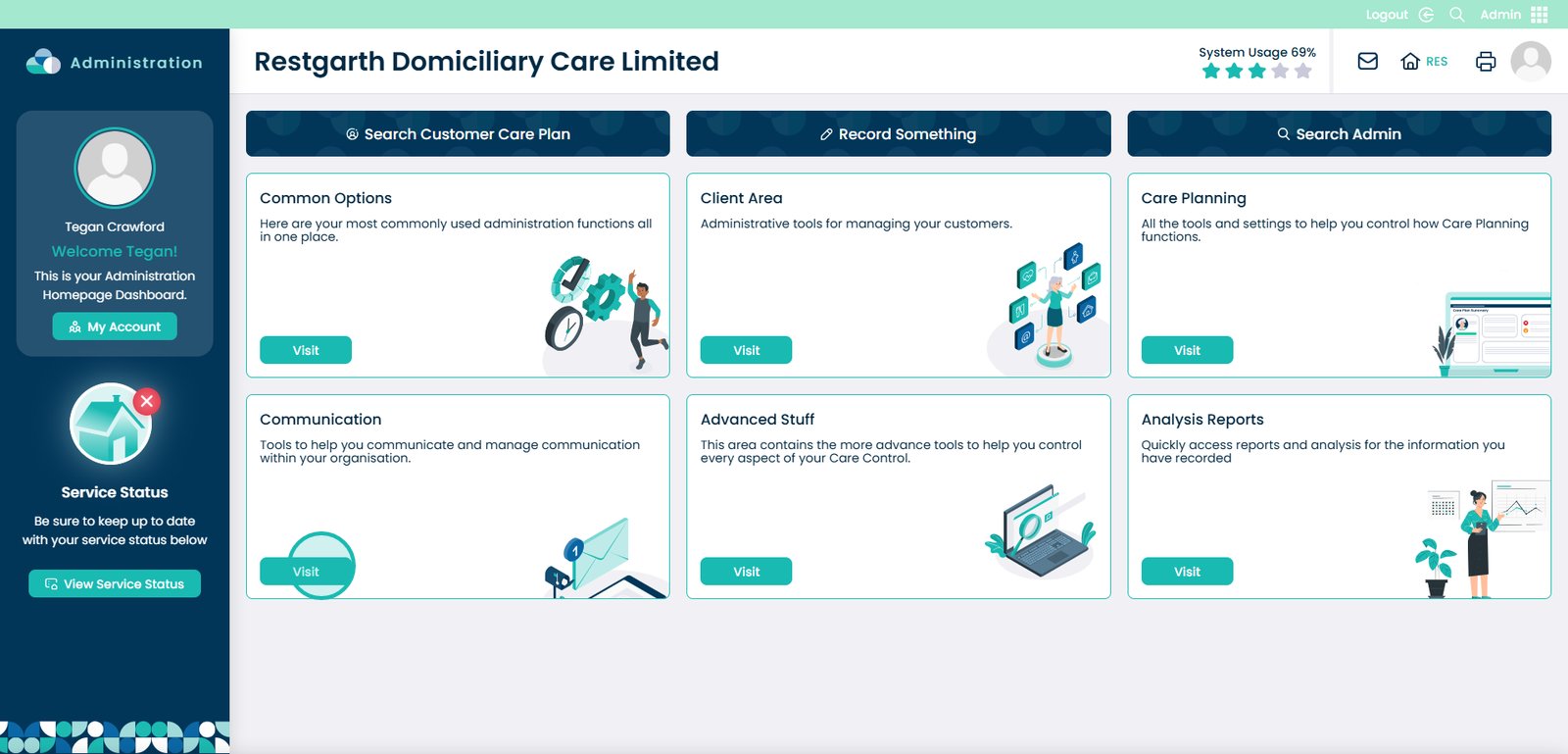Screen dimensions: 1568x754
Task: Click the mail envelope icon
Action: pos(1367,61)
